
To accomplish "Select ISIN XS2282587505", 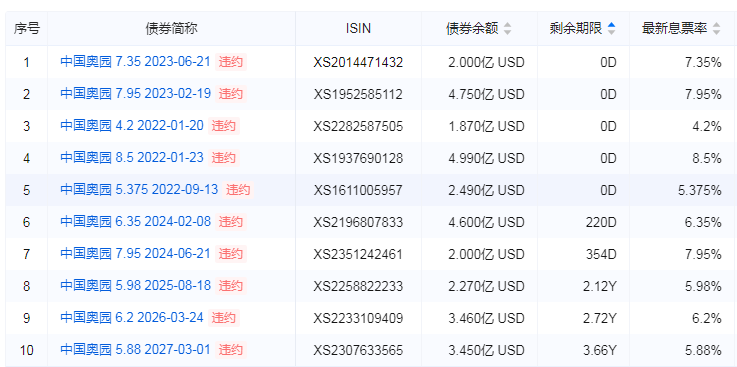I will 358,126.
